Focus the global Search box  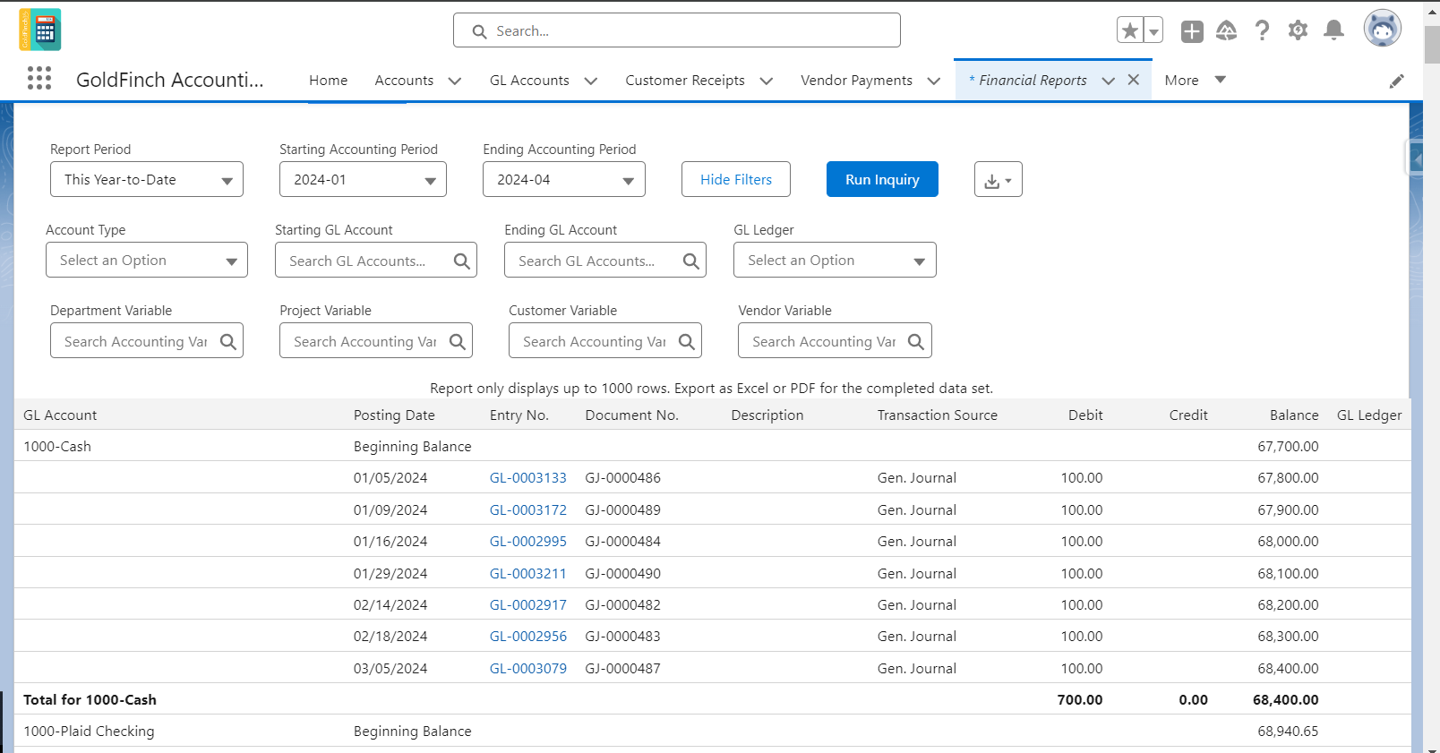(677, 30)
